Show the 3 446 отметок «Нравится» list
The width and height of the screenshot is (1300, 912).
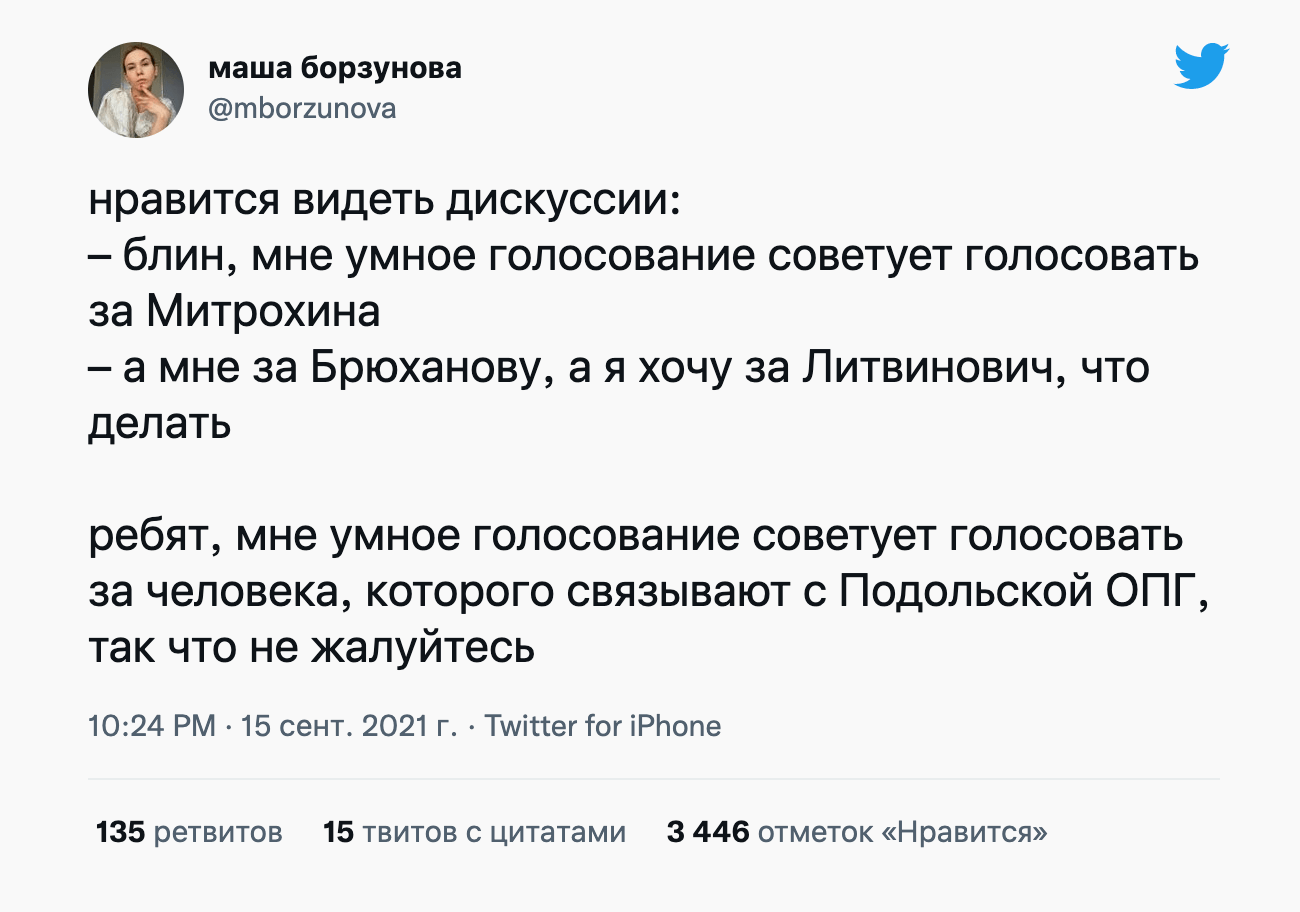pos(857,832)
